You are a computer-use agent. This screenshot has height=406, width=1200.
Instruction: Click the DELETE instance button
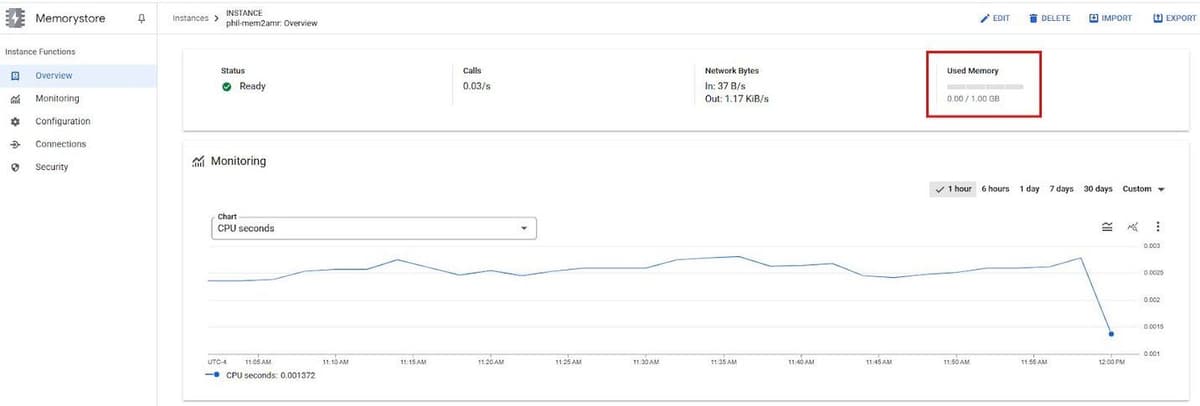point(1049,18)
